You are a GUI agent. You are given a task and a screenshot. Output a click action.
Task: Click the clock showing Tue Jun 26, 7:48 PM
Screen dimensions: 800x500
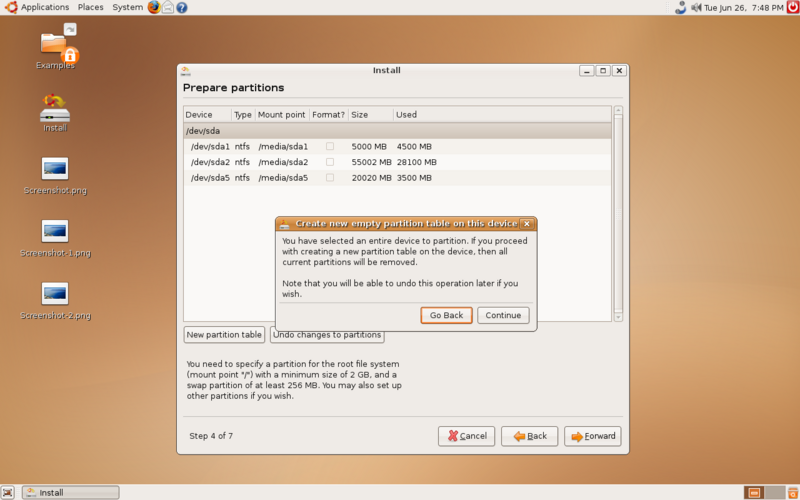pos(743,8)
